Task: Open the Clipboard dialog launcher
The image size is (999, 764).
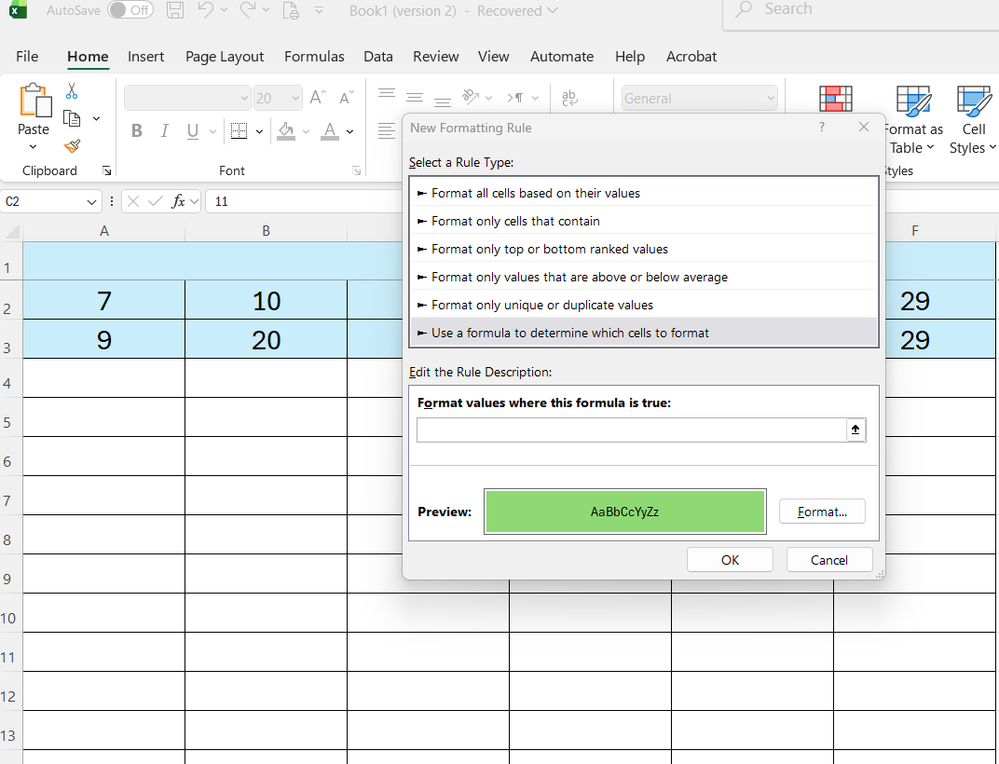Action: click(x=106, y=171)
